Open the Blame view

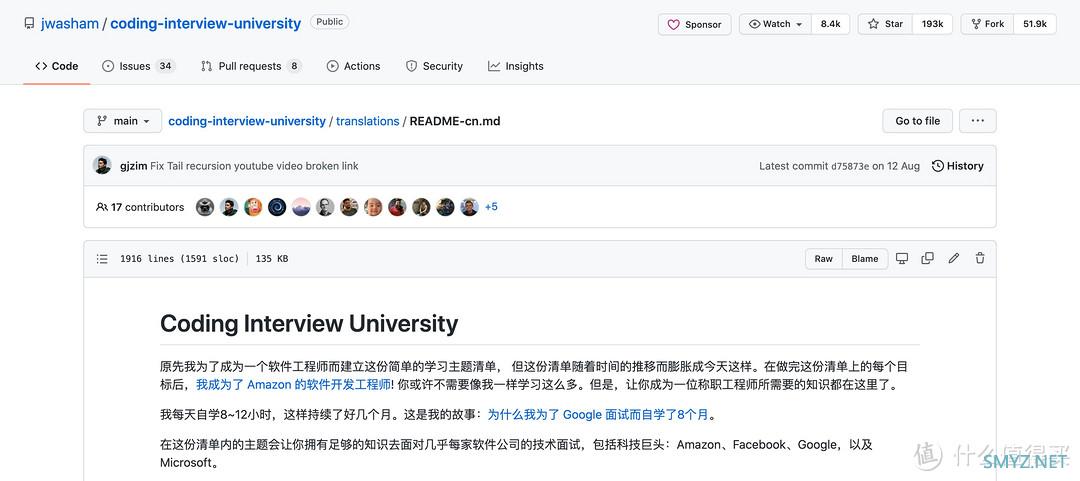[865, 258]
